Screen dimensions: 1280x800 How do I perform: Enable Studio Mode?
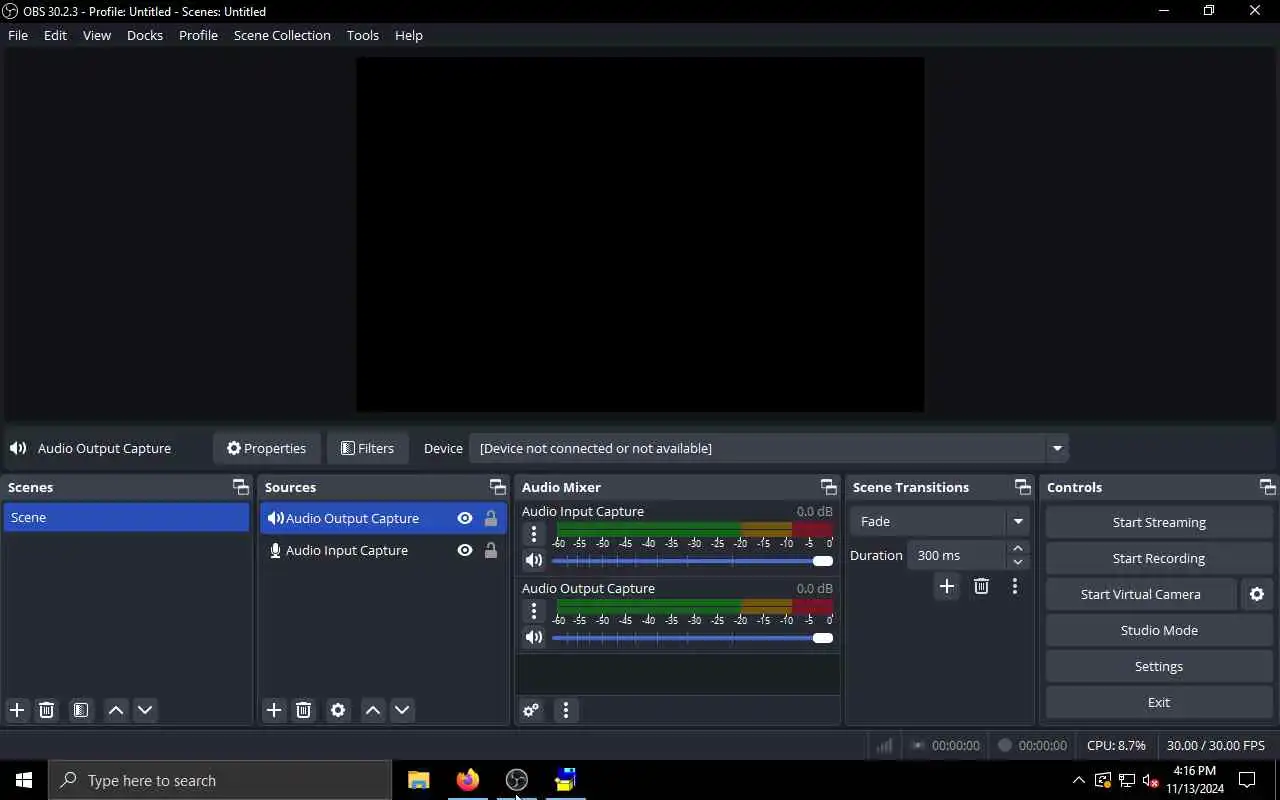click(1159, 630)
